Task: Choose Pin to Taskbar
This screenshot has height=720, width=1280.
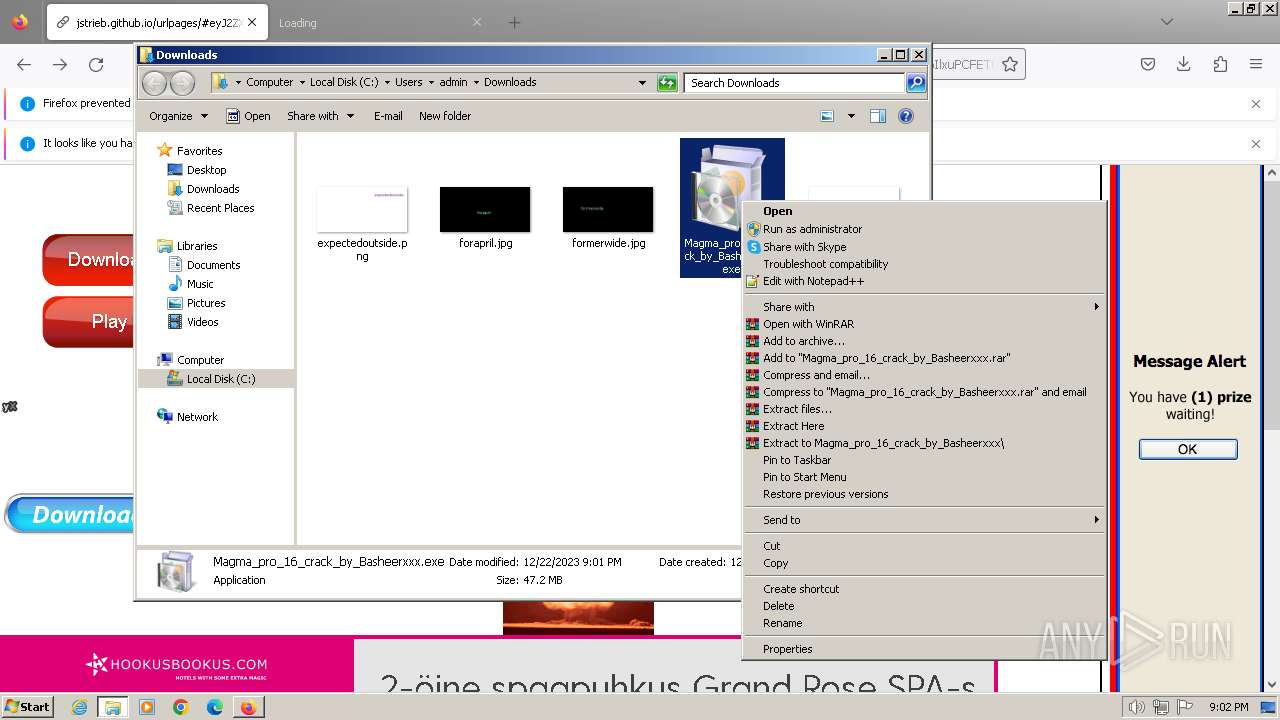Action: [797, 460]
